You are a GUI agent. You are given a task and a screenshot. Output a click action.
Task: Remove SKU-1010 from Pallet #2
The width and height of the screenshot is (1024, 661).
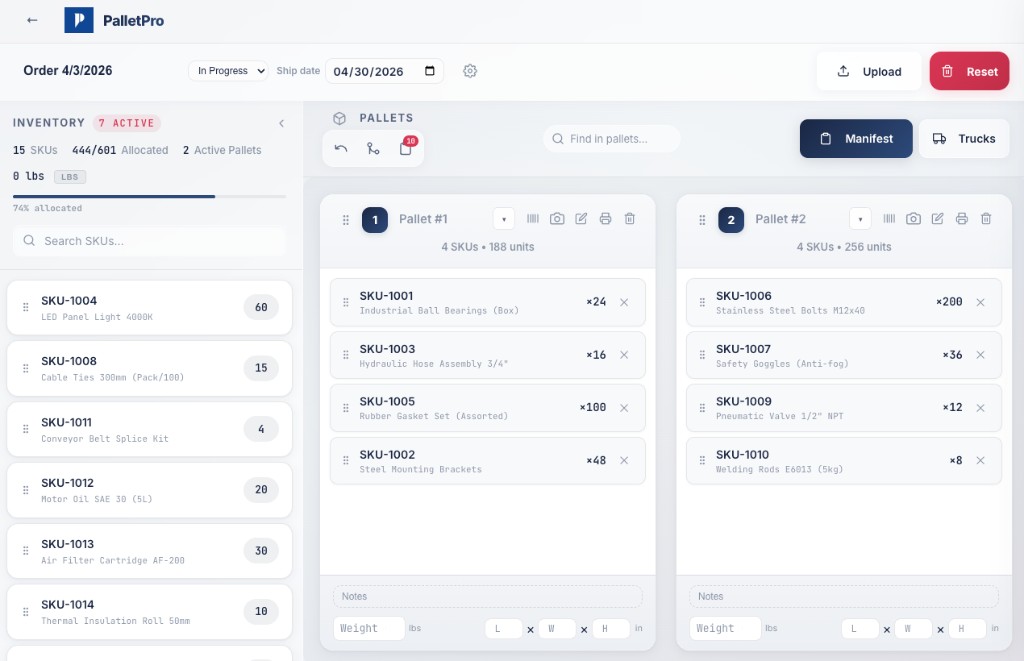tap(981, 460)
